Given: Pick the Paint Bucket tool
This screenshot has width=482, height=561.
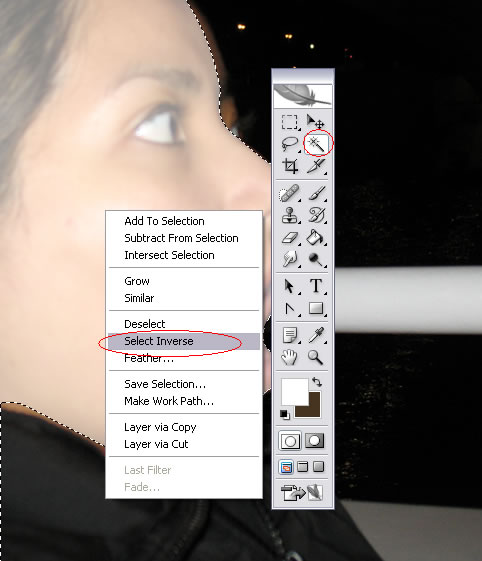Looking at the screenshot, I should click(316, 237).
